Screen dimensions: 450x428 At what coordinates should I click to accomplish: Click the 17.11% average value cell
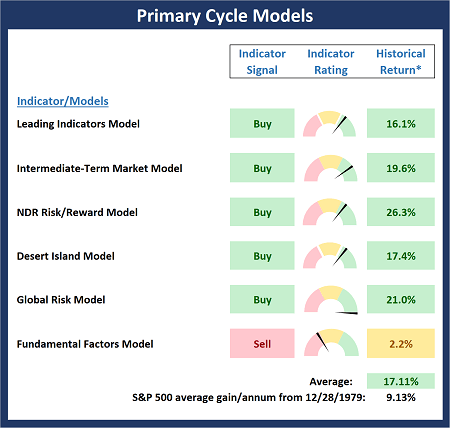(x=401, y=381)
